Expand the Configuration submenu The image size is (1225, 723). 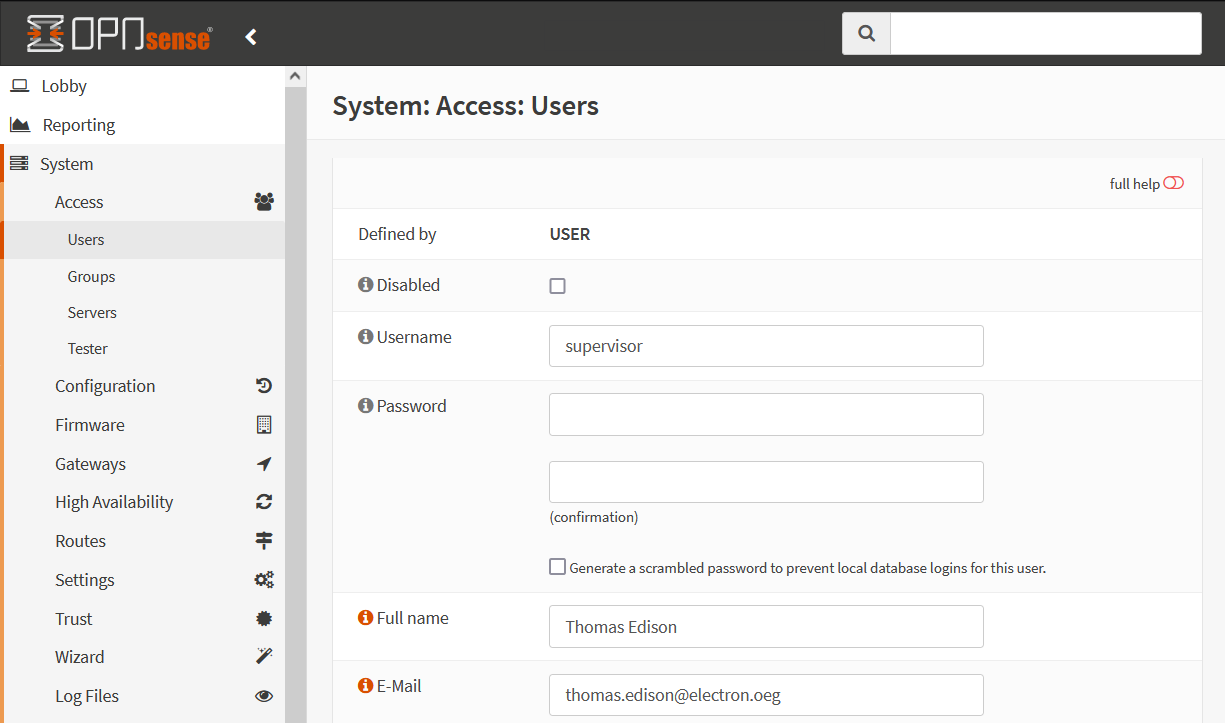[x=105, y=386]
